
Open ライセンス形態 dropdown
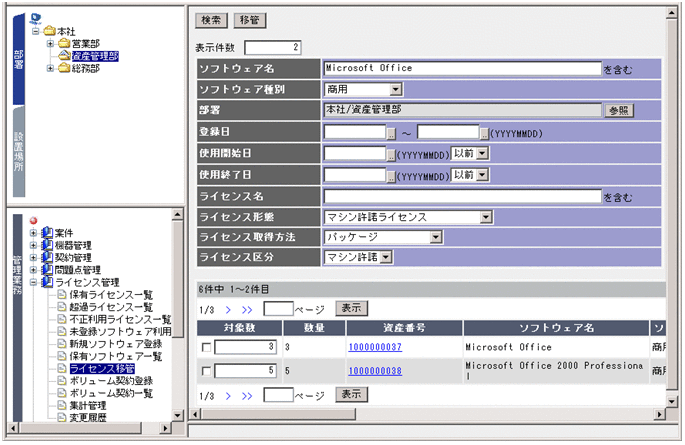click(x=486, y=217)
